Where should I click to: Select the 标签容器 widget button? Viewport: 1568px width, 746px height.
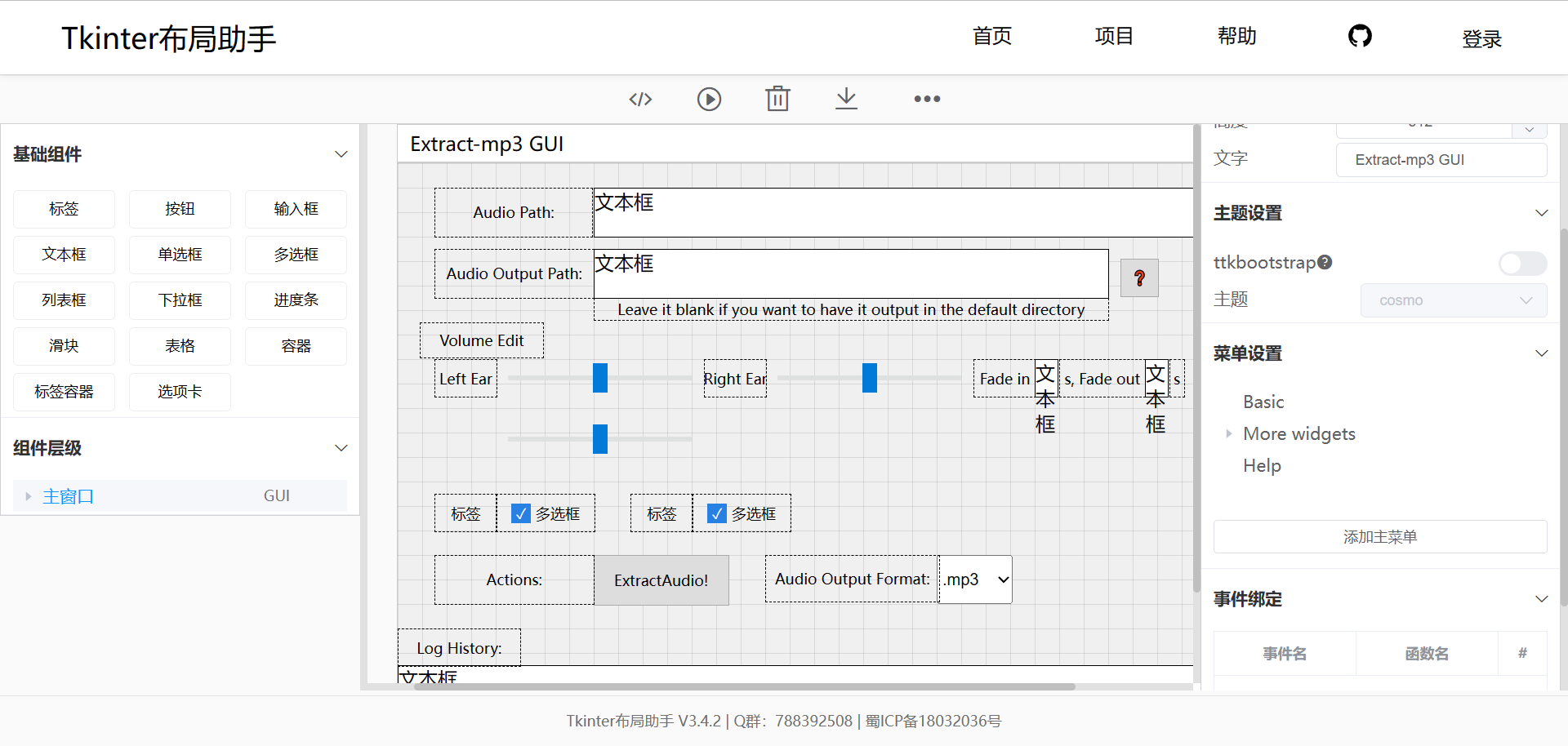[x=64, y=392]
